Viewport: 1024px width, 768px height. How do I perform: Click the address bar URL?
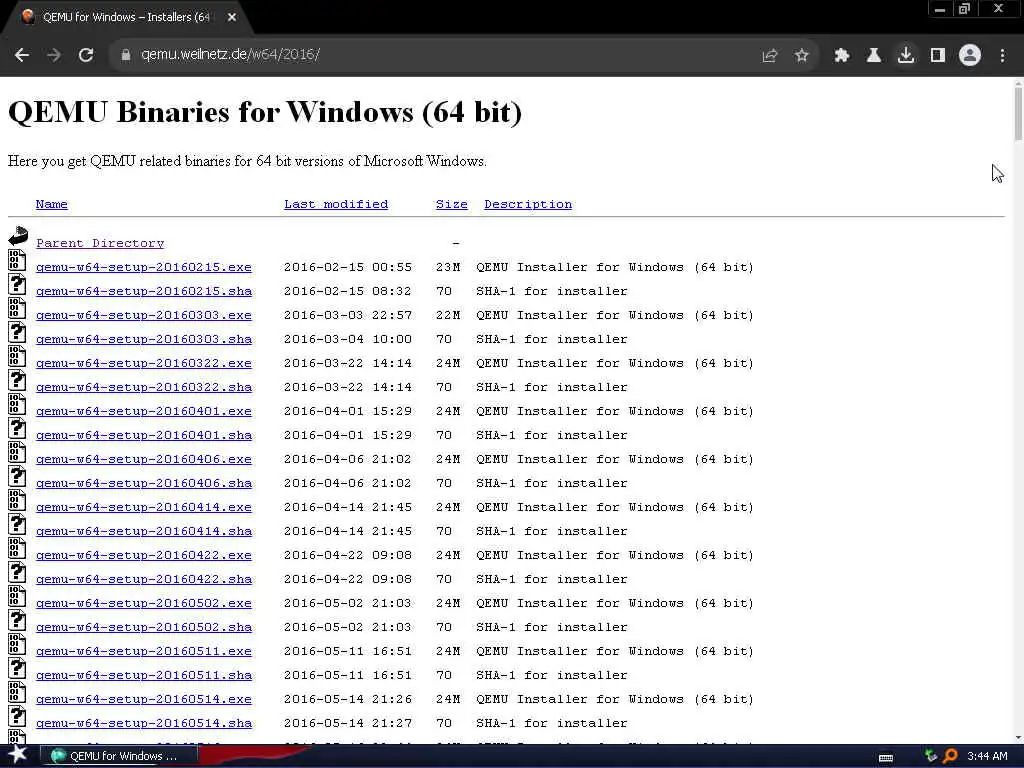(231, 55)
